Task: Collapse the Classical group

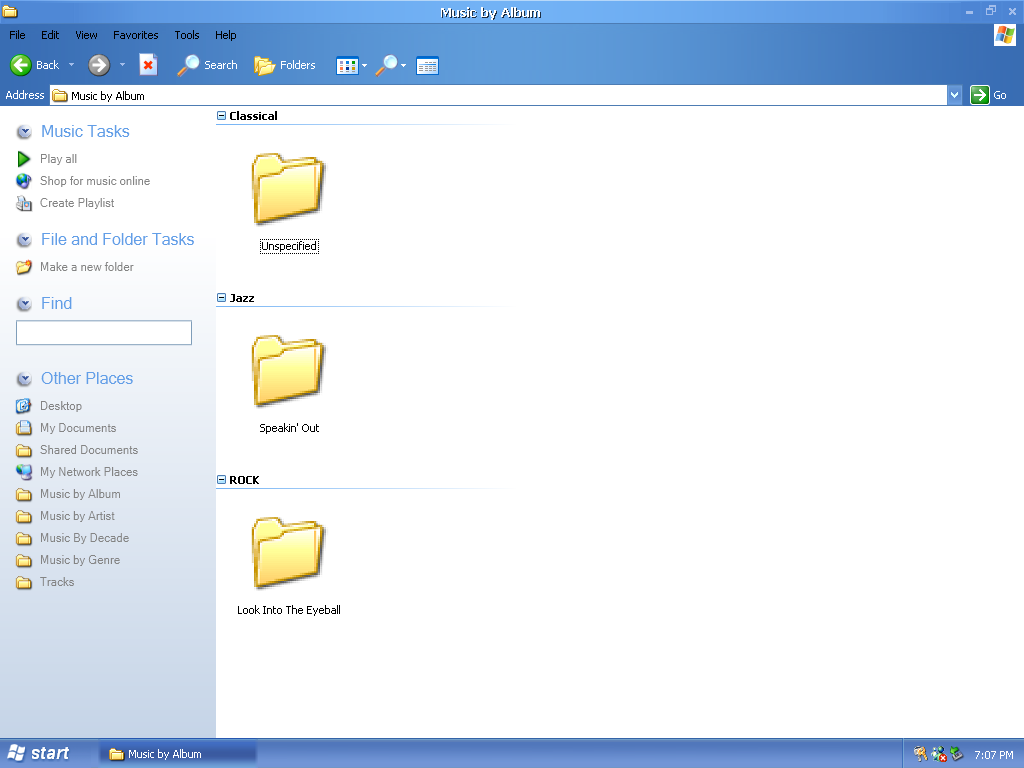Action: point(222,116)
